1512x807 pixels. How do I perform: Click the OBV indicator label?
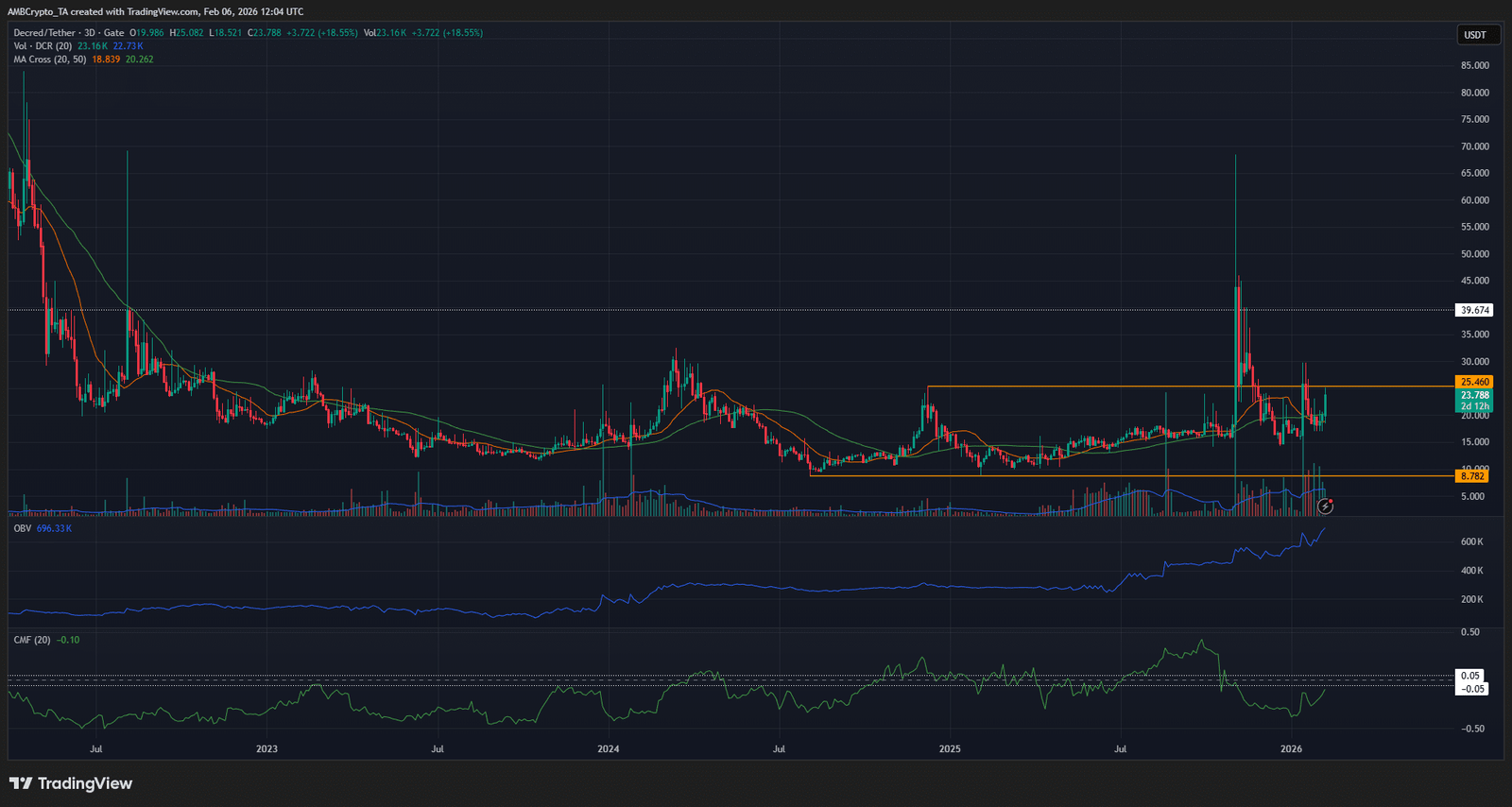coord(22,528)
